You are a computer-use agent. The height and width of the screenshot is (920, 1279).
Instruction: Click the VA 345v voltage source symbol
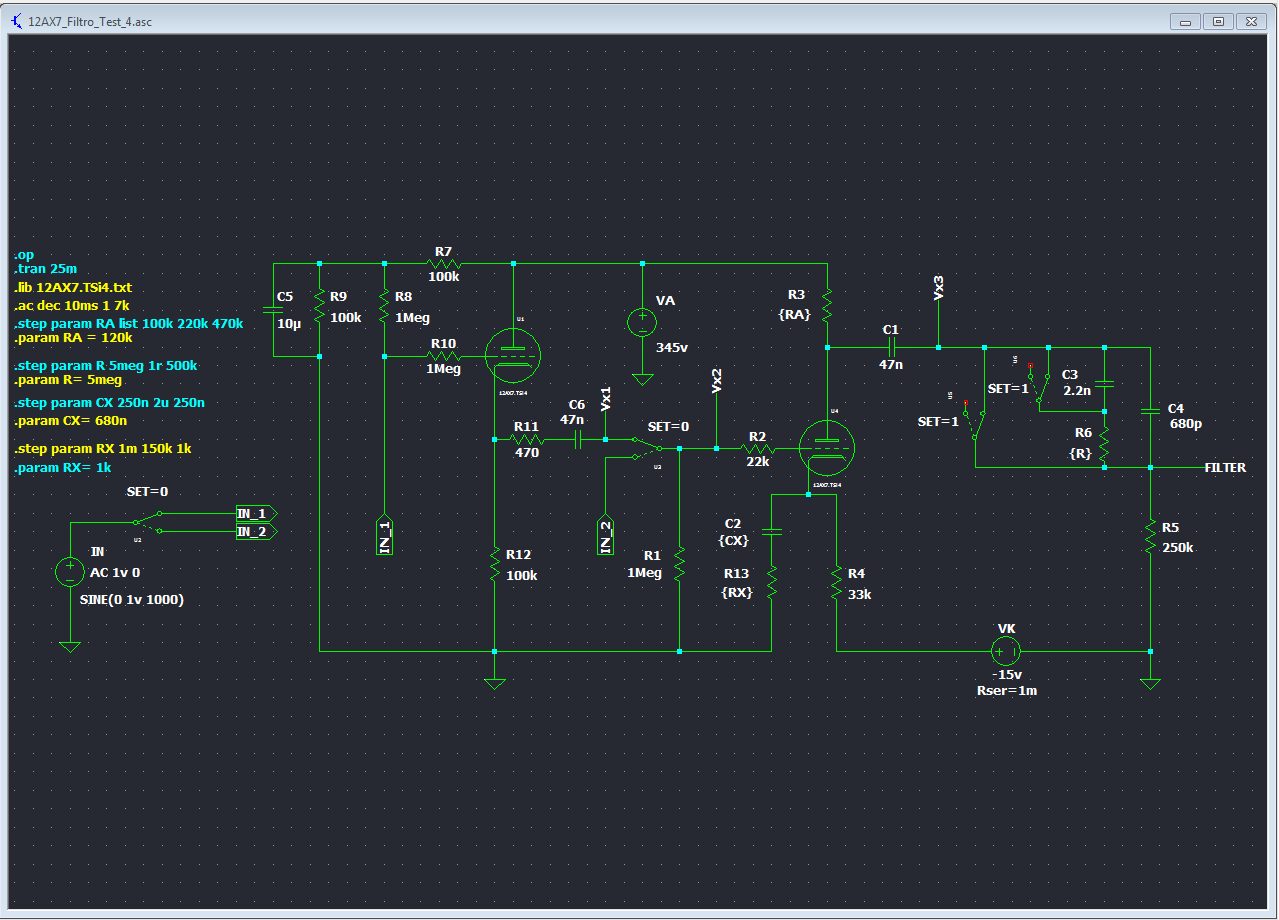(x=642, y=322)
